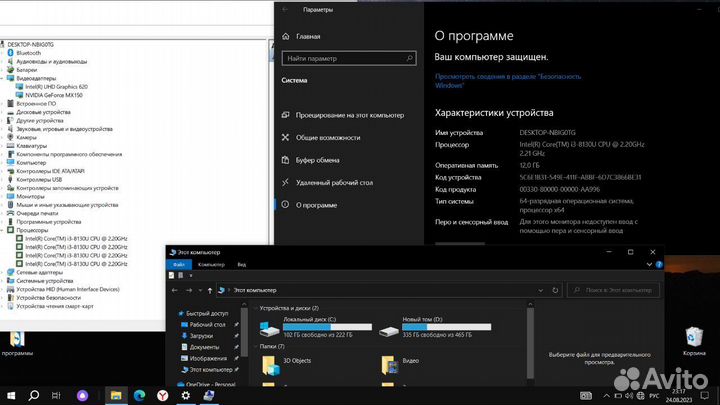The width and height of the screenshot is (720, 405).
Task: Open Удаленный рабочий стол icon
Action: pyautogui.click(x=286, y=182)
